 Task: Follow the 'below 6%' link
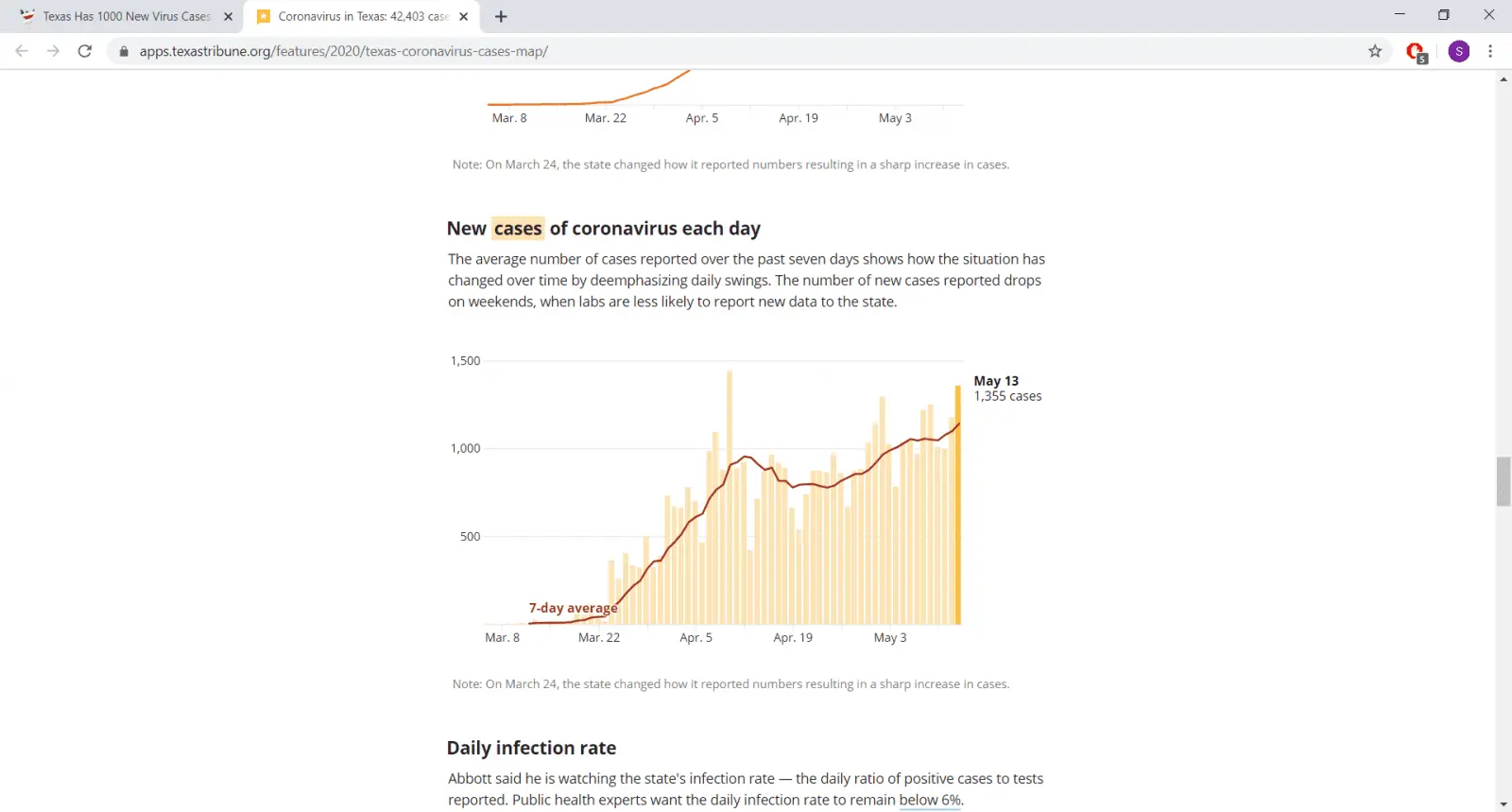pyautogui.click(x=930, y=800)
